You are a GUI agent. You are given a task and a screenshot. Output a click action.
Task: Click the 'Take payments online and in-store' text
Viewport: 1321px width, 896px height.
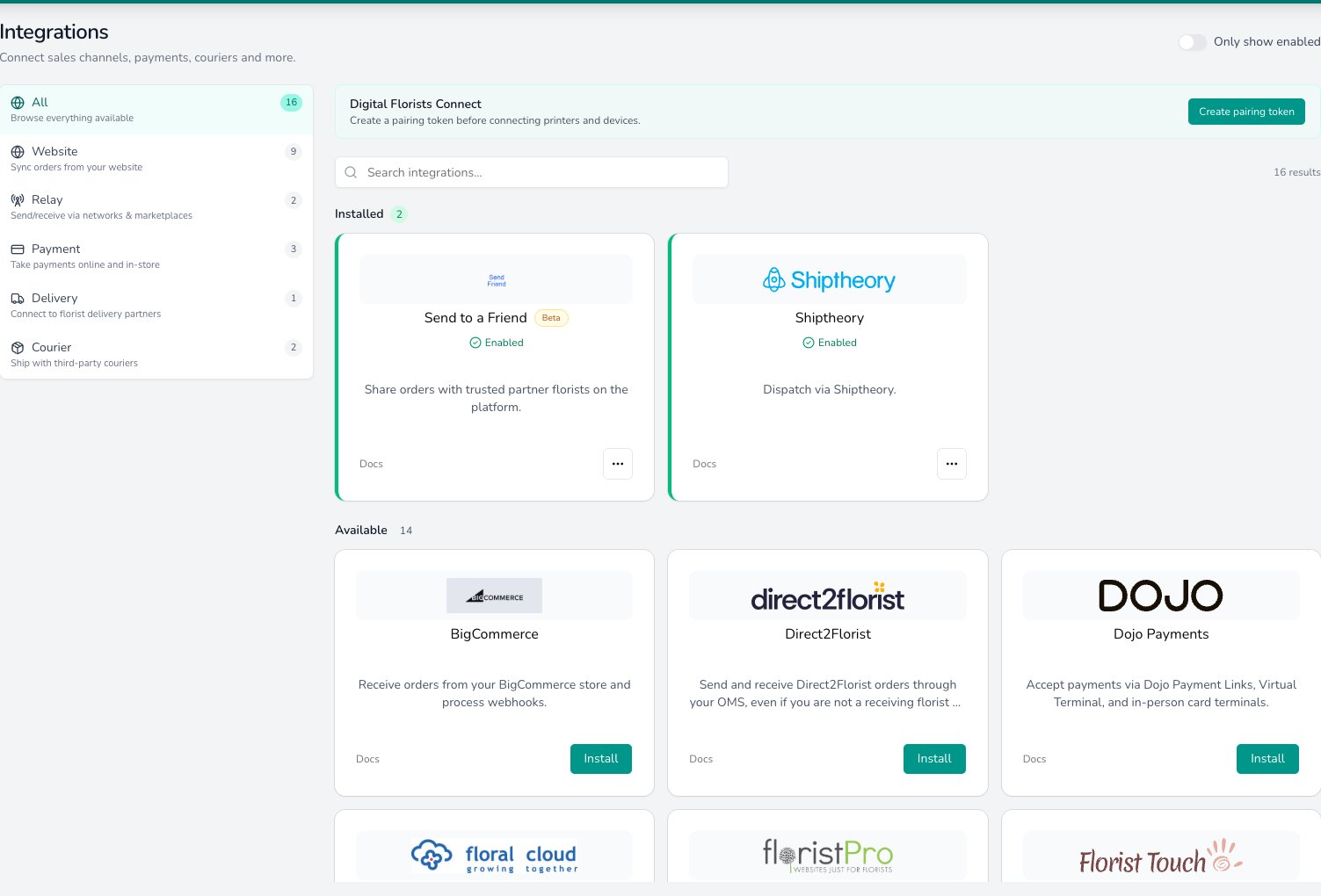pyautogui.click(x=85, y=264)
